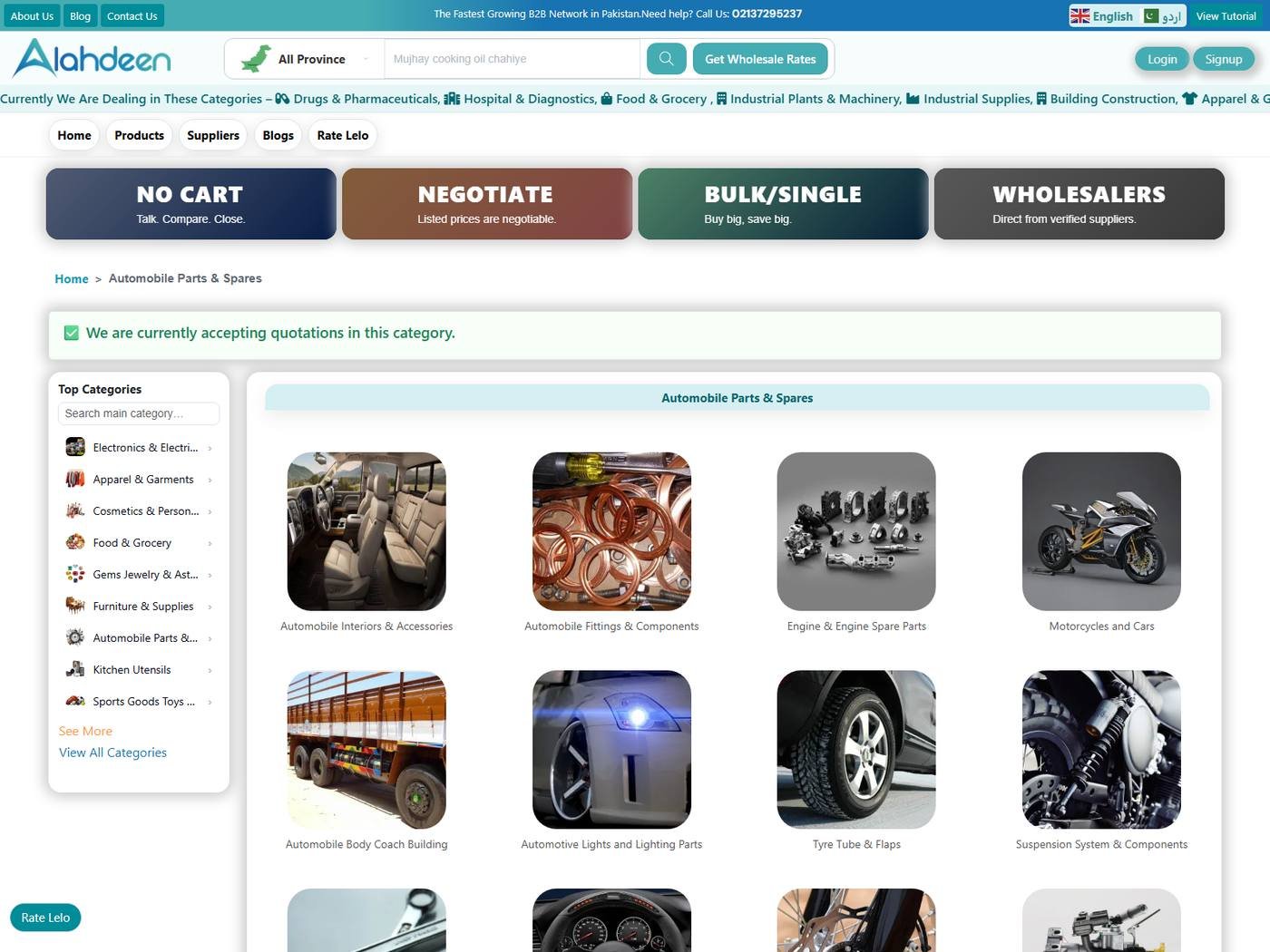Viewport: 1270px width, 952px height.
Task: Click the NEGOTIATE banner
Action: pyautogui.click(x=487, y=204)
